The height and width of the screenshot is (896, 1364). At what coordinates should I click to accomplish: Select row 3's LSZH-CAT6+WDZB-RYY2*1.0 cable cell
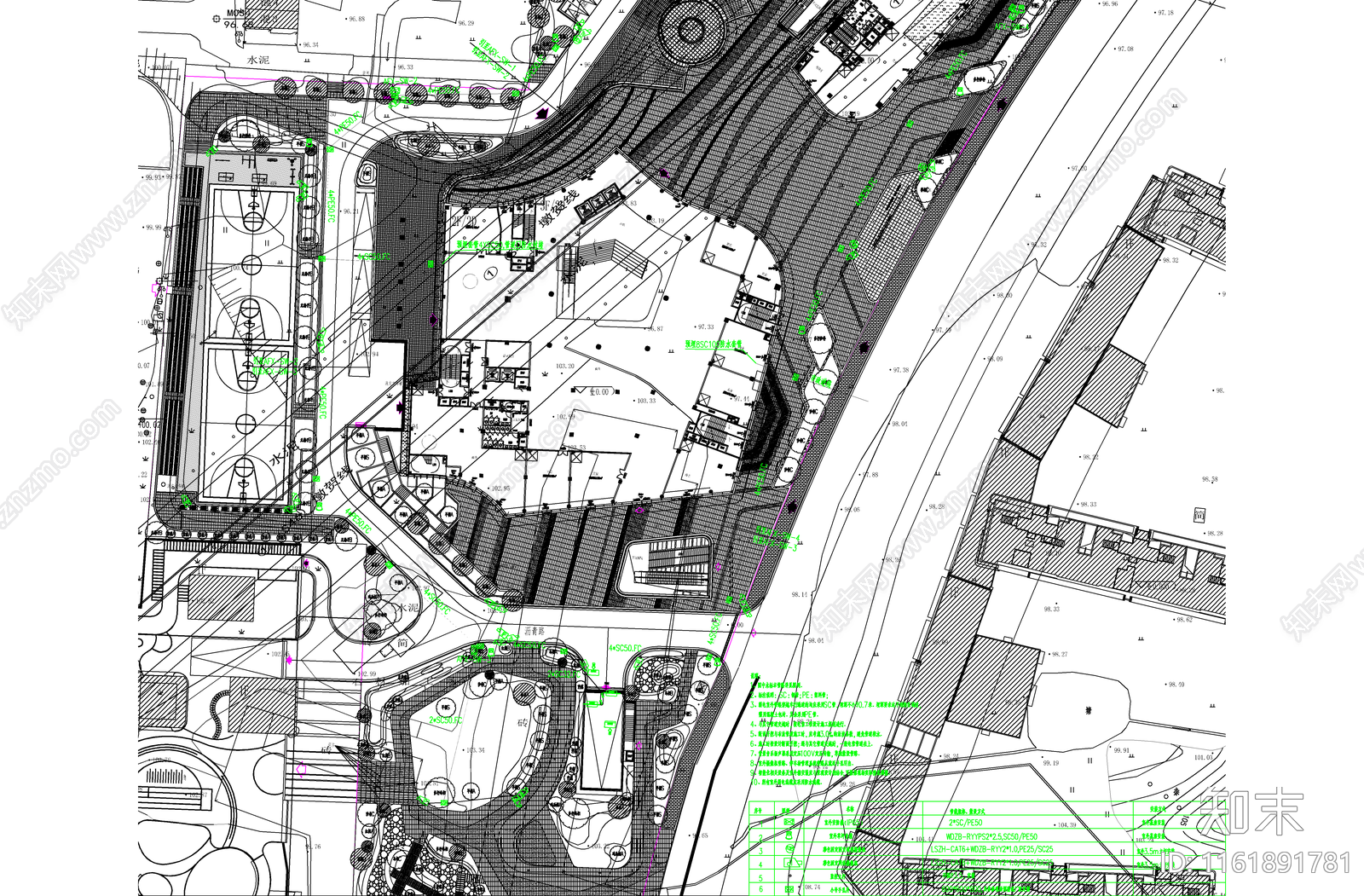[991, 849]
